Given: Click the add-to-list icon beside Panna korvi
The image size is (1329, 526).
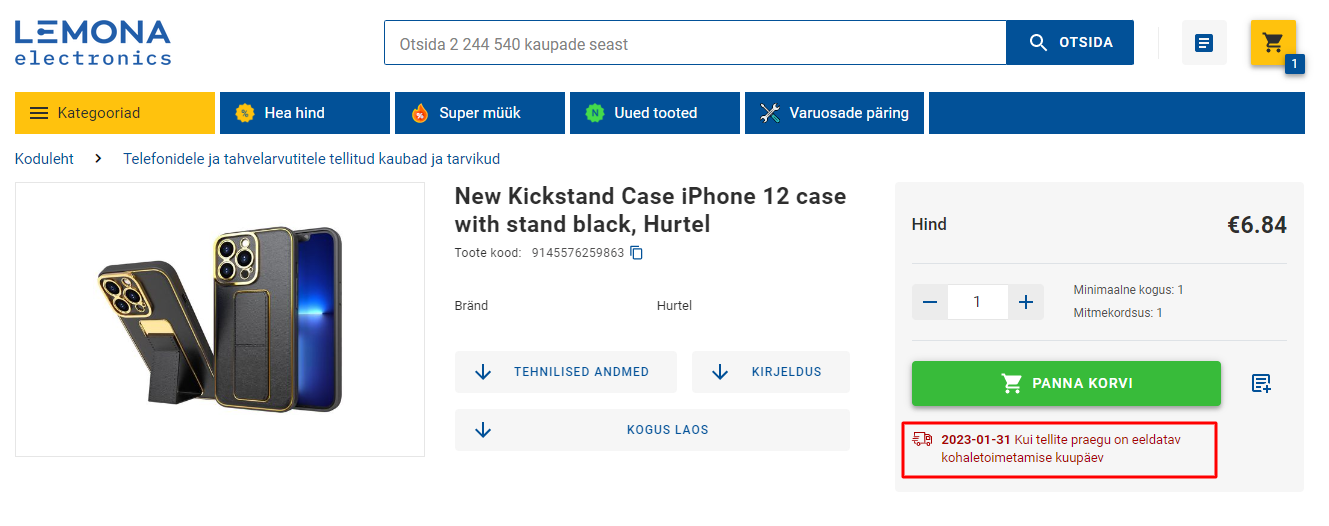Looking at the screenshot, I should click(x=1261, y=383).
